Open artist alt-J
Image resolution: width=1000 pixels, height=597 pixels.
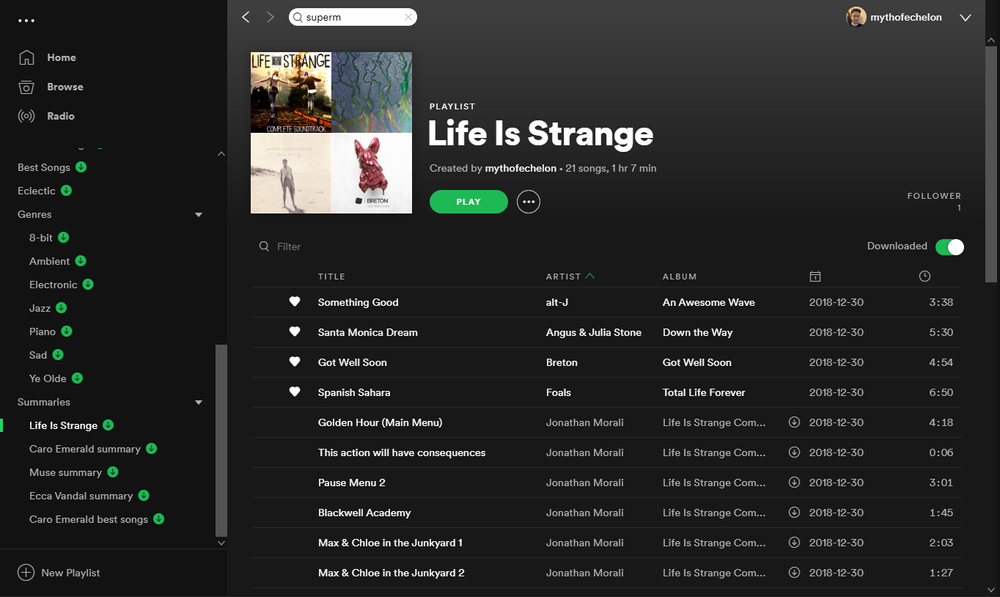(557, 302)
